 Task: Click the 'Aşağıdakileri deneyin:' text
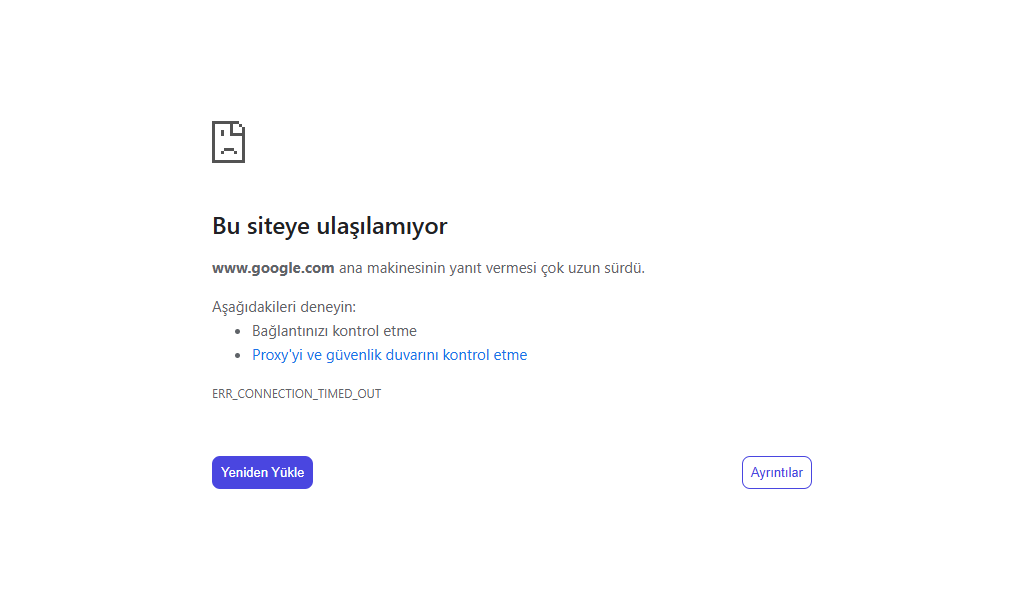coord(284,307)
